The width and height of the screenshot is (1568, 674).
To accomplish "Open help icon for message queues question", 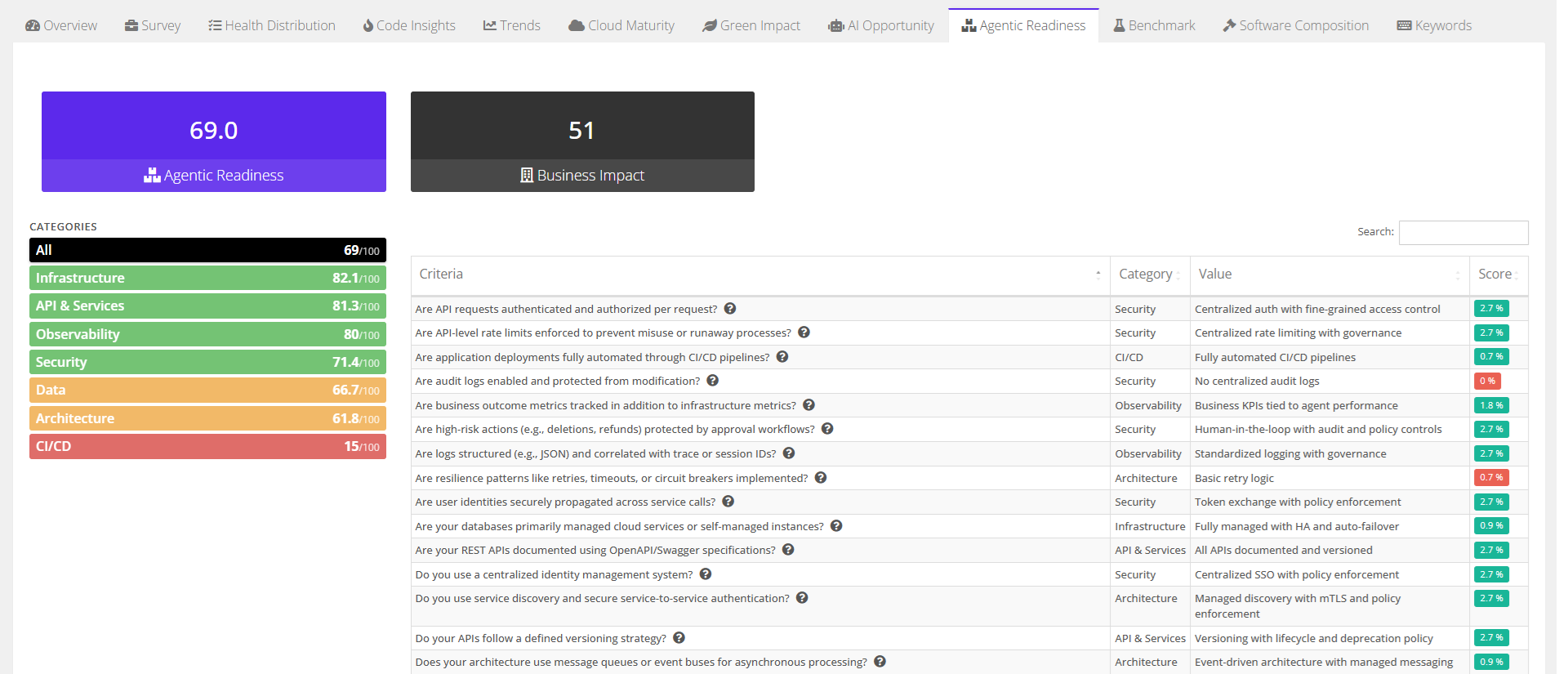I will (880, 662).
